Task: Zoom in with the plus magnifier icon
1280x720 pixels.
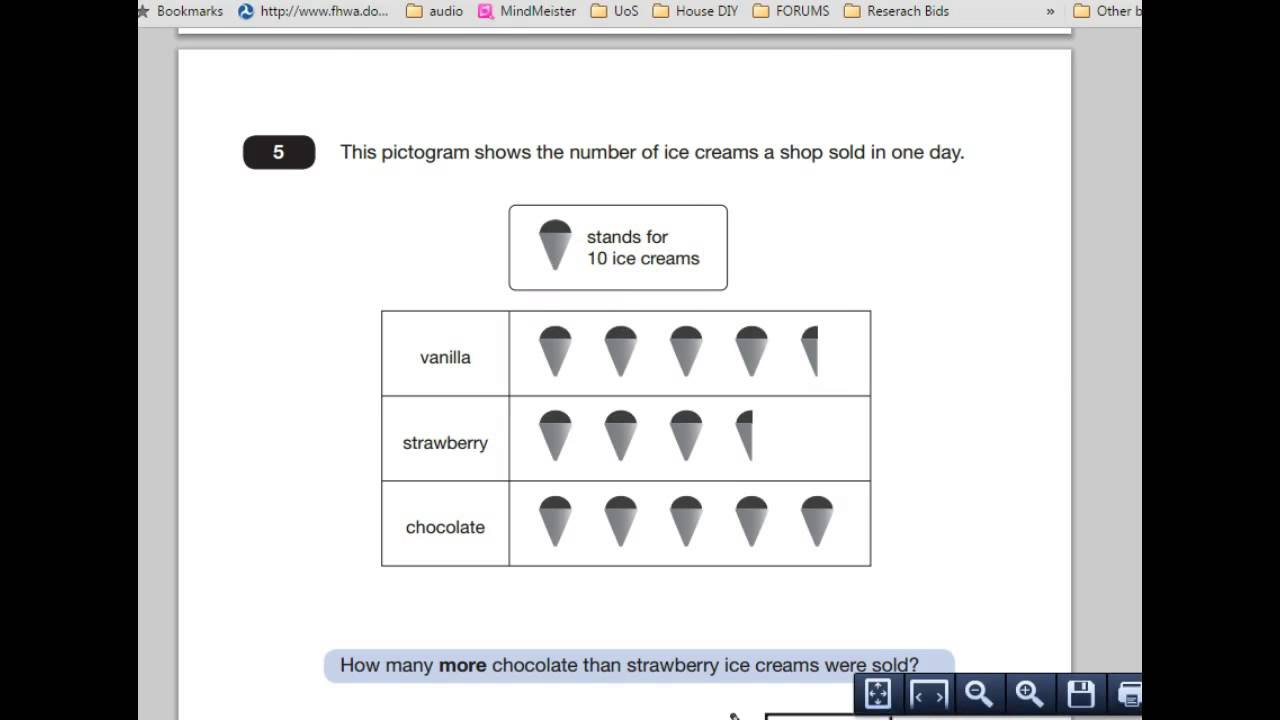Action: pos(1029,693)
